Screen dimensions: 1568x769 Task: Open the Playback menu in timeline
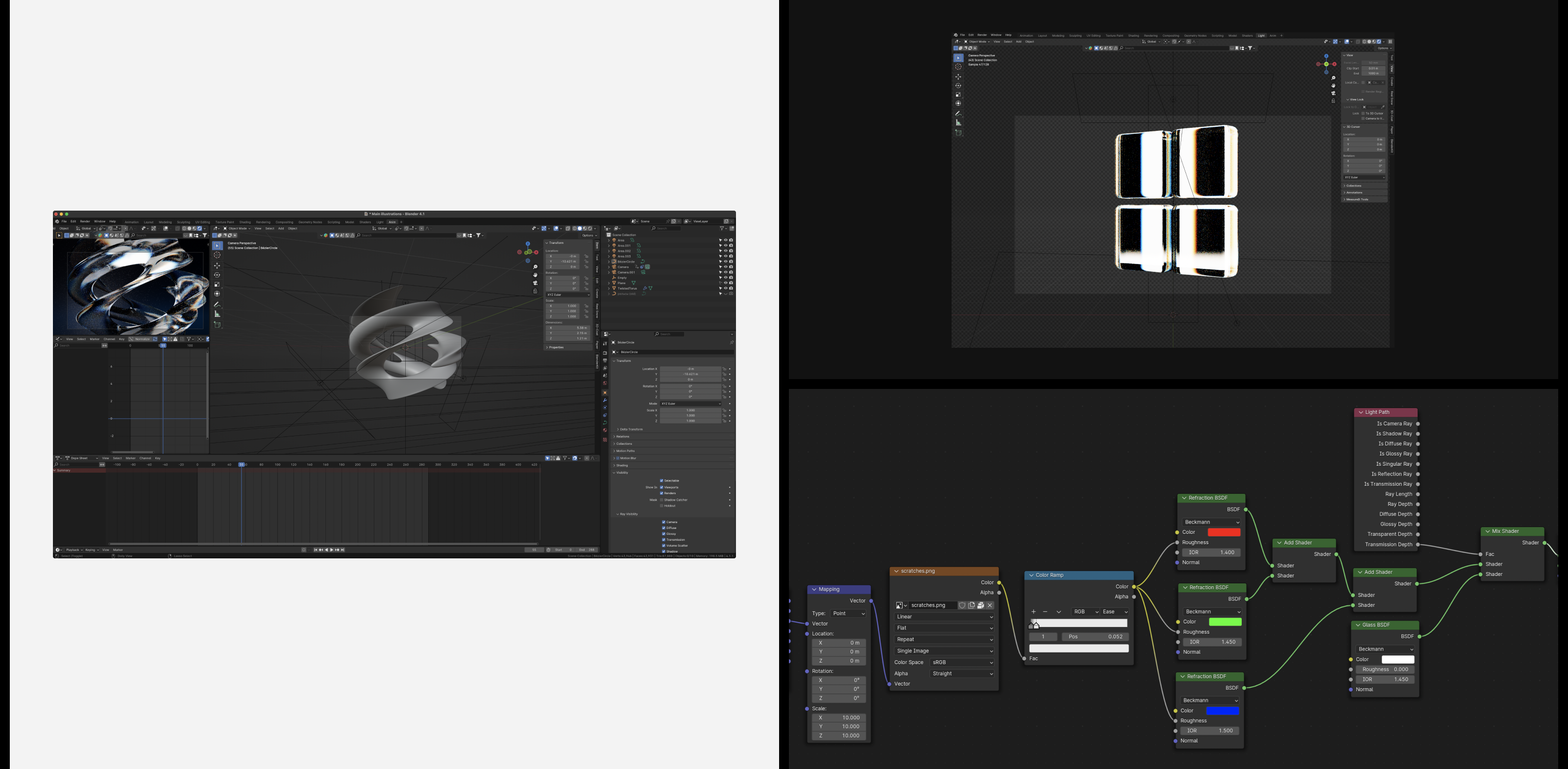73,550
